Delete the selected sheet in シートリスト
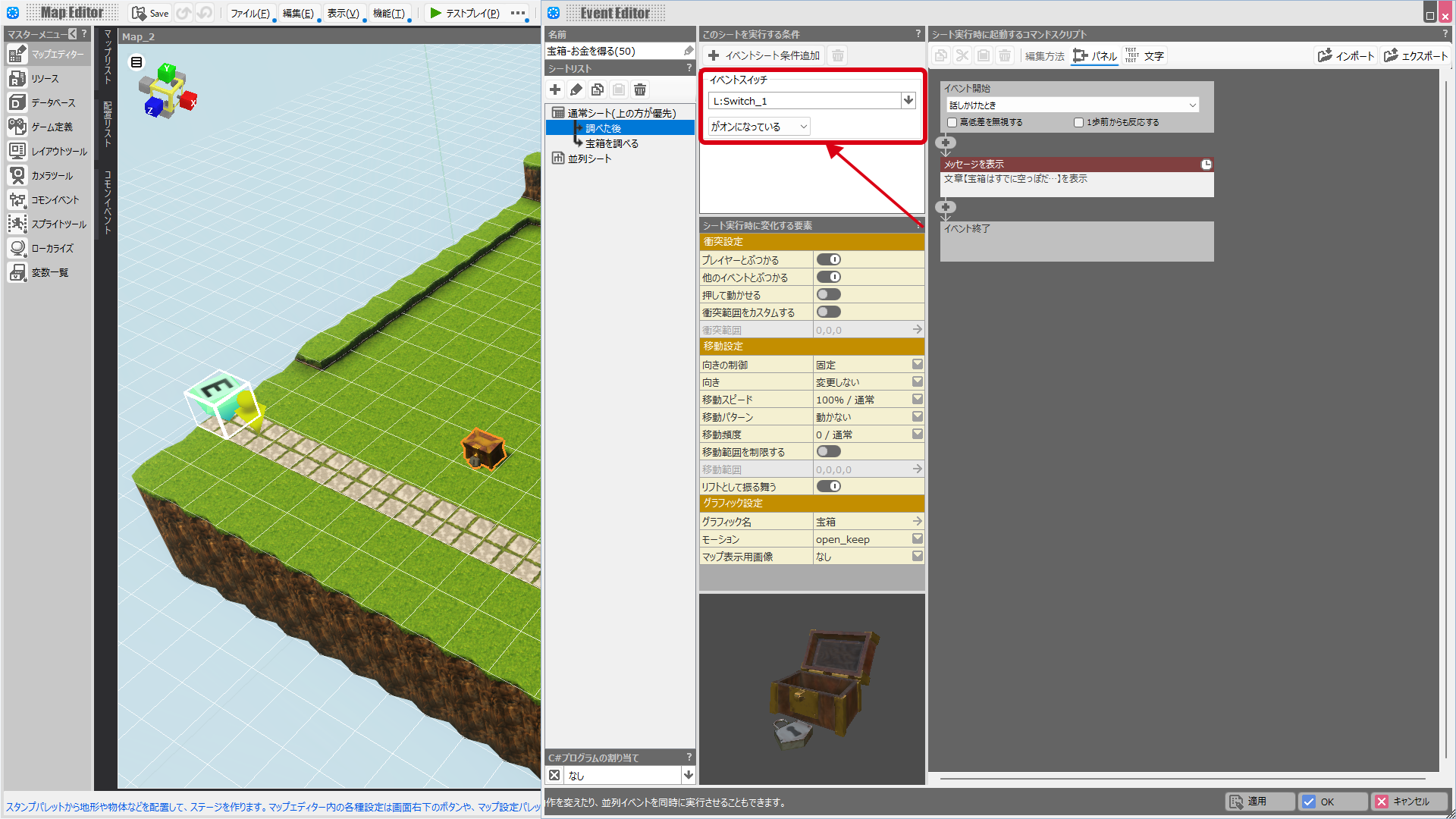Viewport: 1456px width, 819px height. click(x=640, y=89)
